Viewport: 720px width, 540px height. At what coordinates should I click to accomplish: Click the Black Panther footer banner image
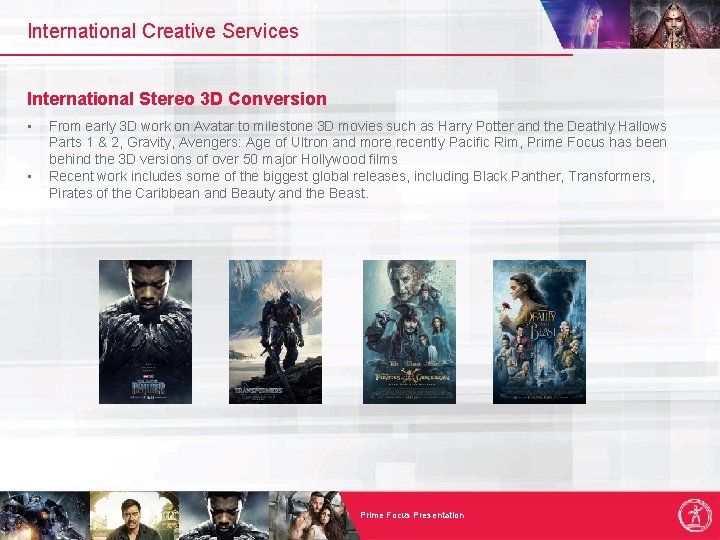(x=224, y=516)
